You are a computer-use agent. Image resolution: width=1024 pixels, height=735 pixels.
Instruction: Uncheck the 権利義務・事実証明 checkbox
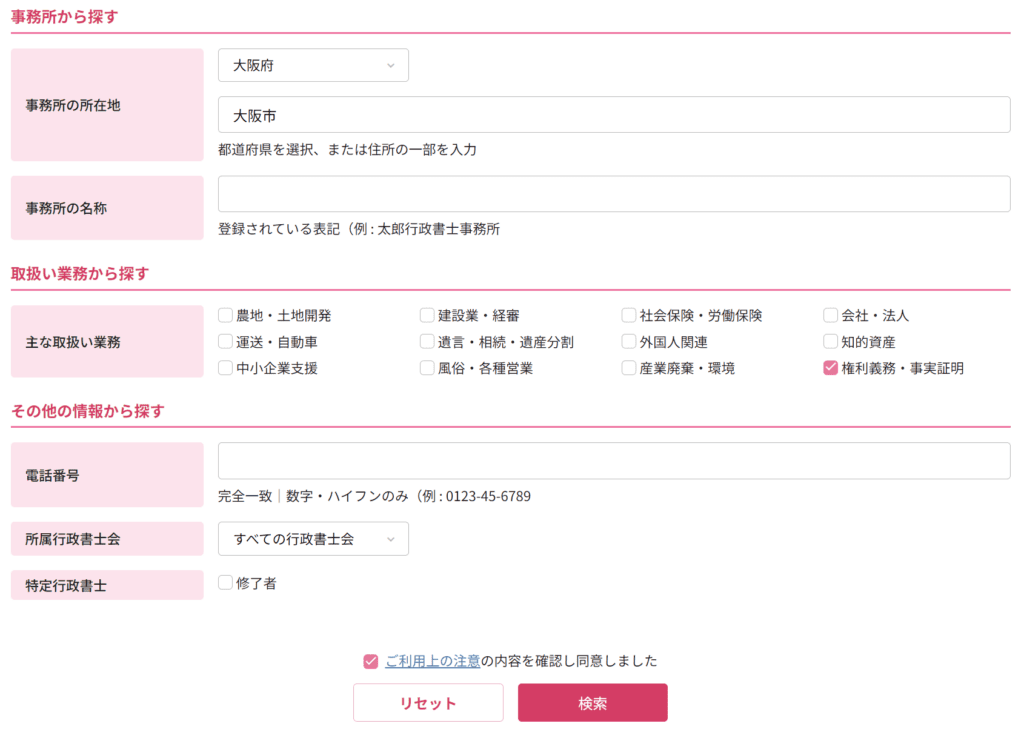[830, 368]
